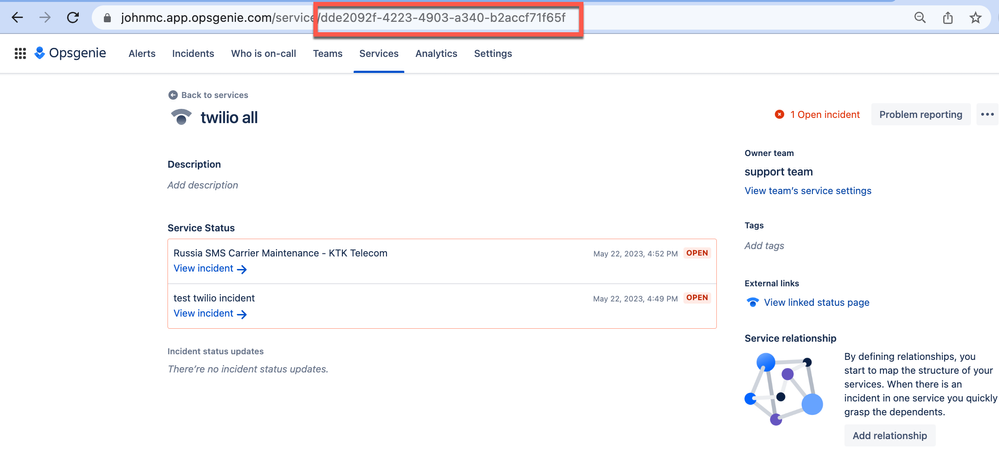Click the zoom magnifier icon in address bar
Screen dimensions: 999x454
click(x=920, y=18)
